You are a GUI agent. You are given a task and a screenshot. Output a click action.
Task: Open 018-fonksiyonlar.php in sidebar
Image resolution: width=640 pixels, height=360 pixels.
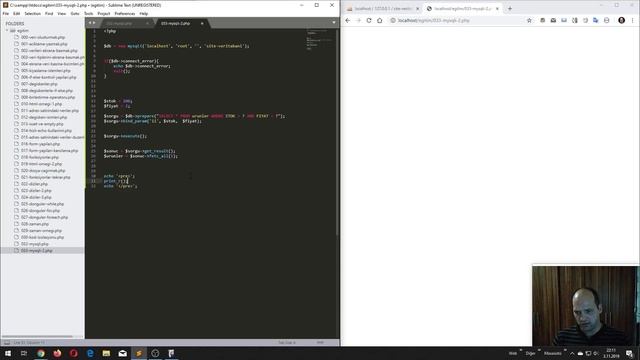click(x=40, y=157)
